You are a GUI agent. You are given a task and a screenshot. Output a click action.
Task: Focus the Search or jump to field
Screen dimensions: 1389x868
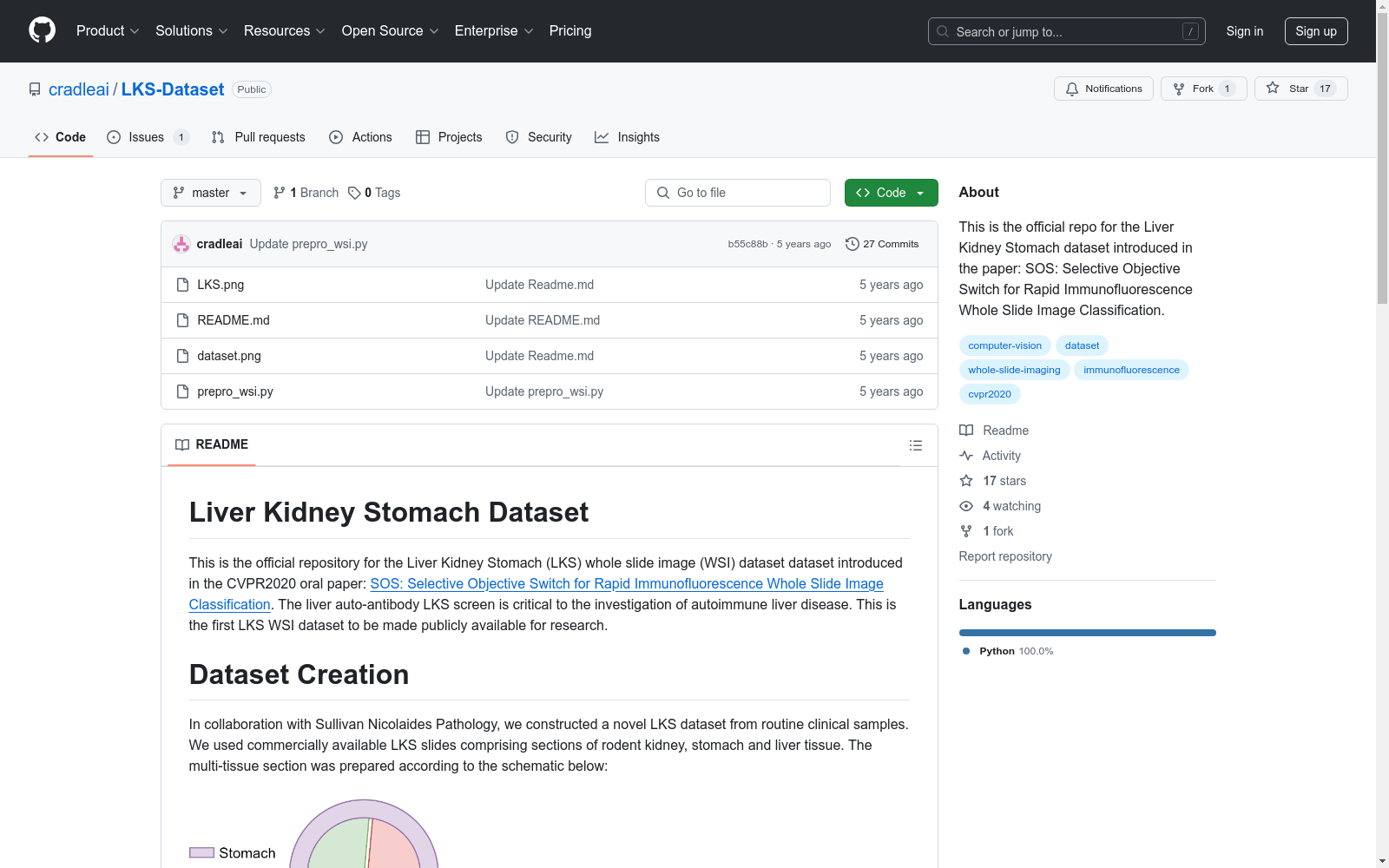pyautogui.click(x=1067, y=31)
